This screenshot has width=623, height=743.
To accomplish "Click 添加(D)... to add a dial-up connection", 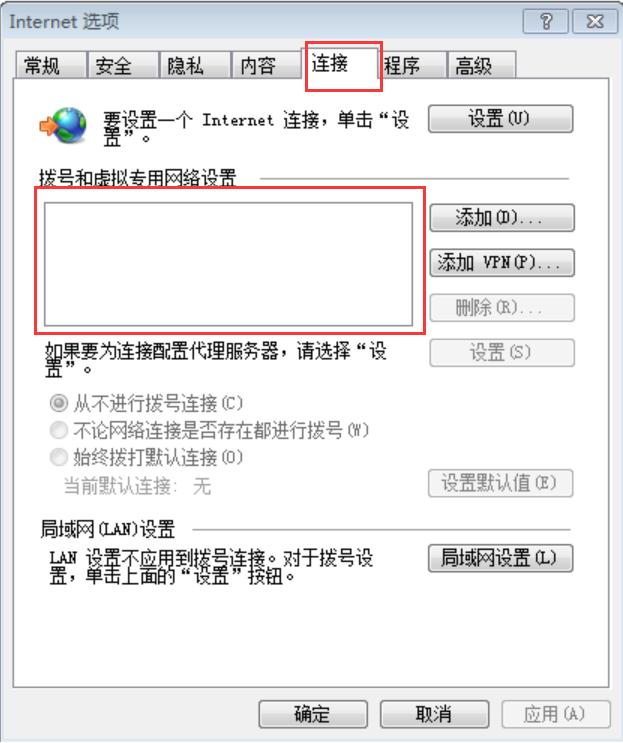I will click(x=502, y=217).
